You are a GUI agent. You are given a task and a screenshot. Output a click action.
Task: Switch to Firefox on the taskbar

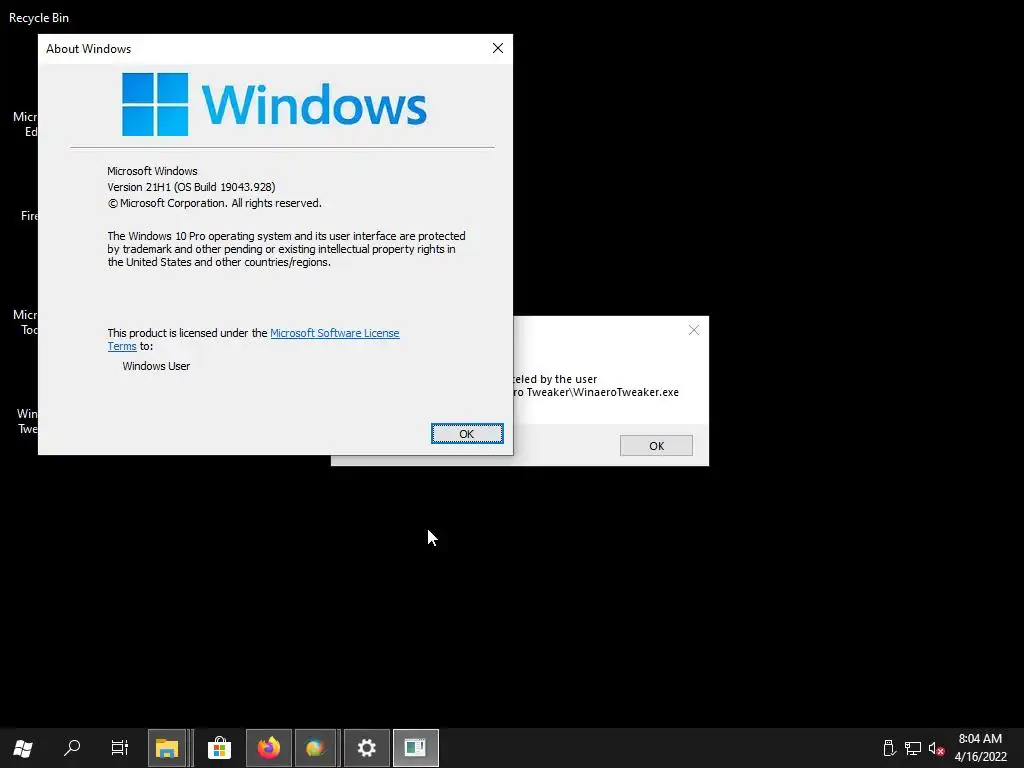[x=268, y=748]
